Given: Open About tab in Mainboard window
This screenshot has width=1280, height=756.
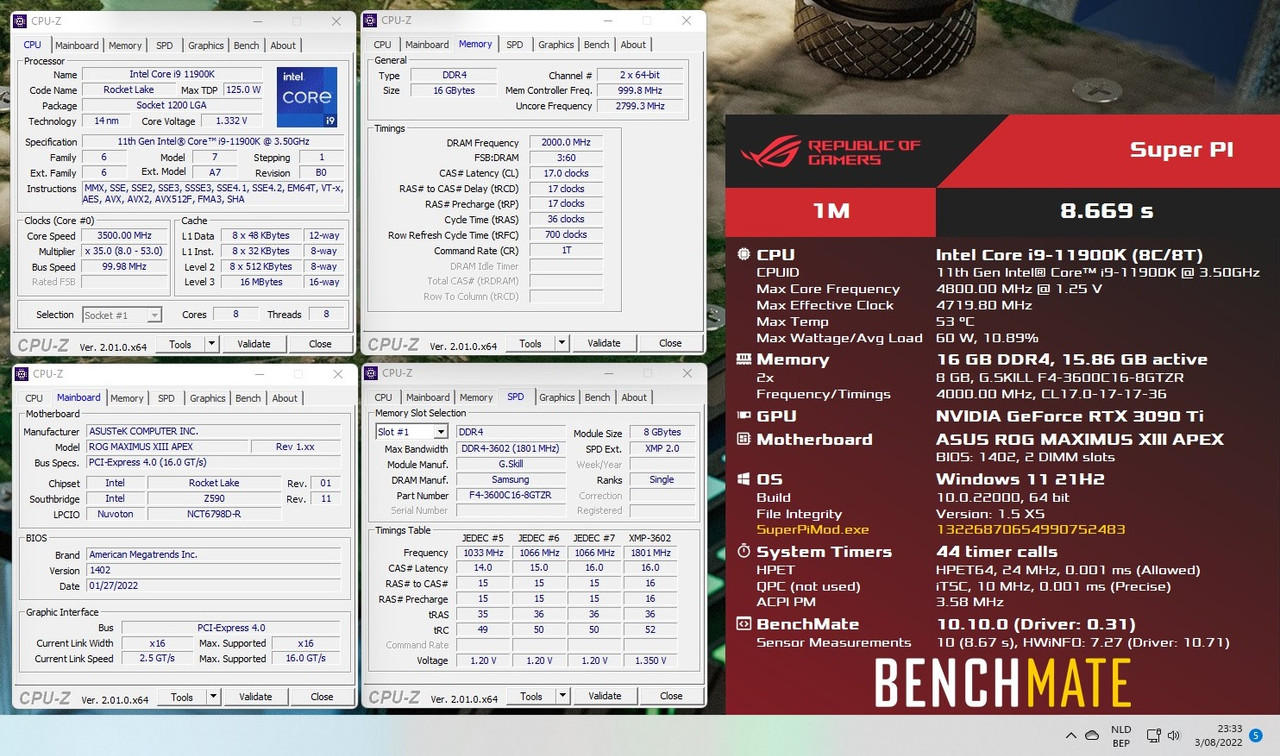Looking at the screenshot, I should pyautogui.click(x=285, y=398).
